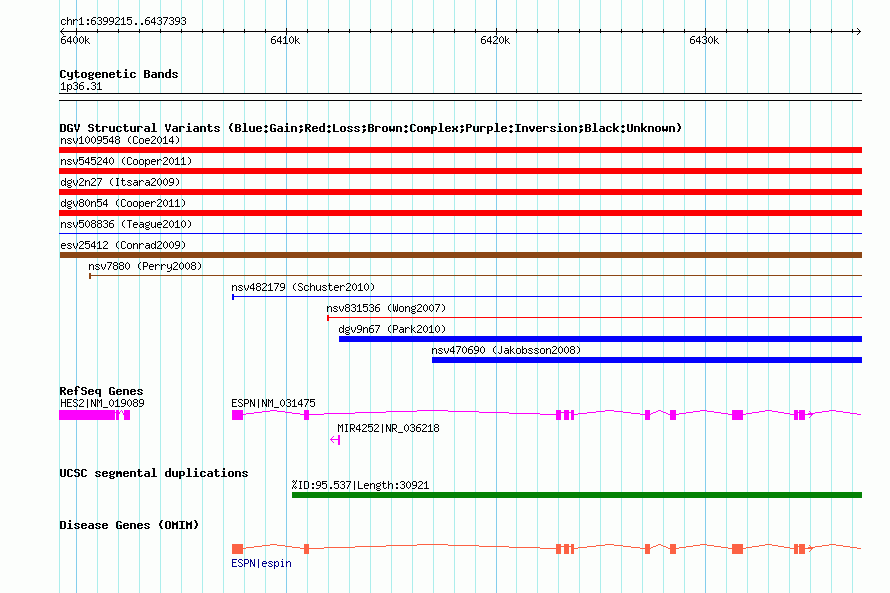Click the HES2 gene magenta exon block
Screen dimensions: 890x593
tap(87, 415)
